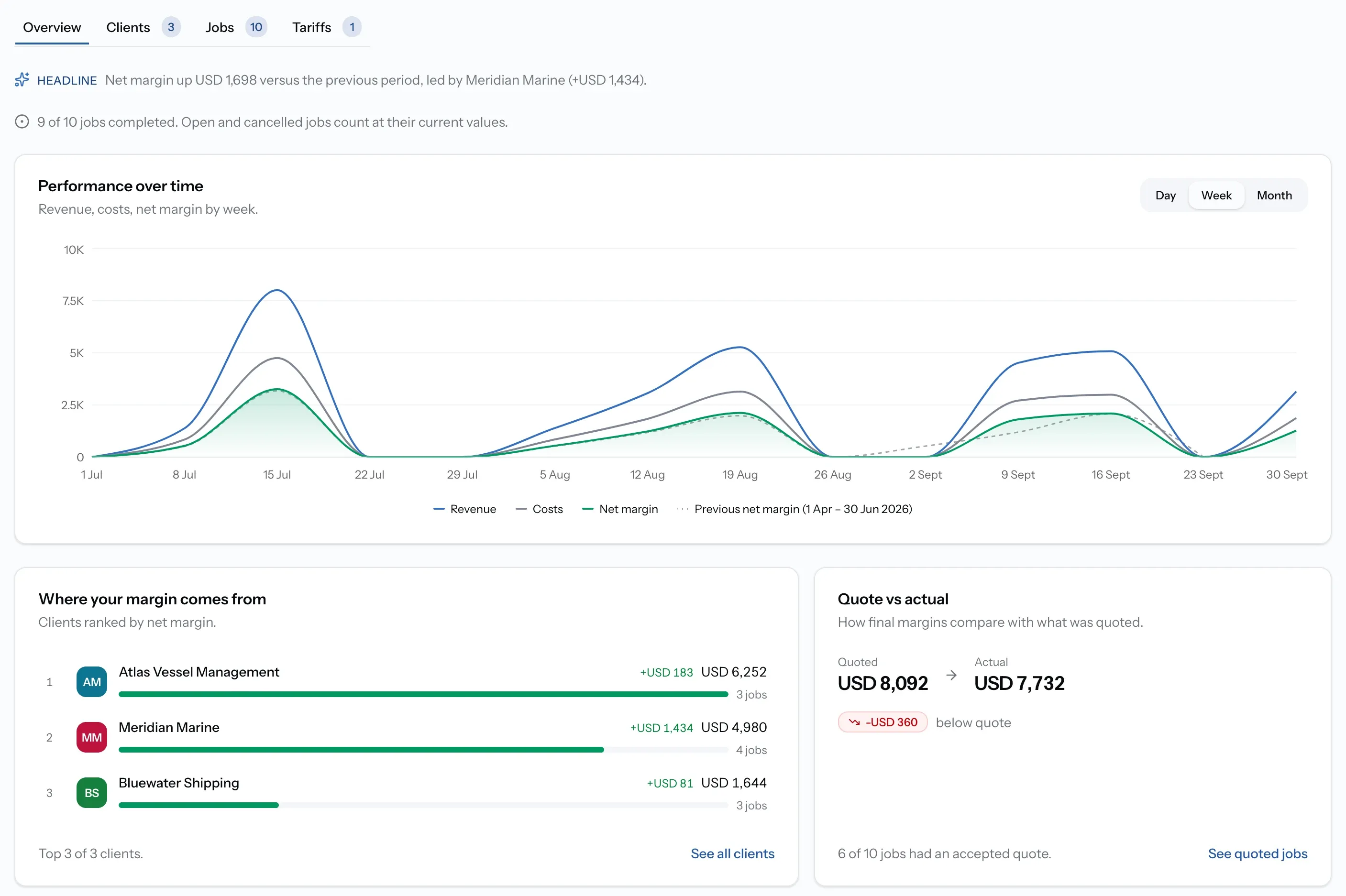Click the Quoted USD 8,092 figure

[x=883, y=683]
